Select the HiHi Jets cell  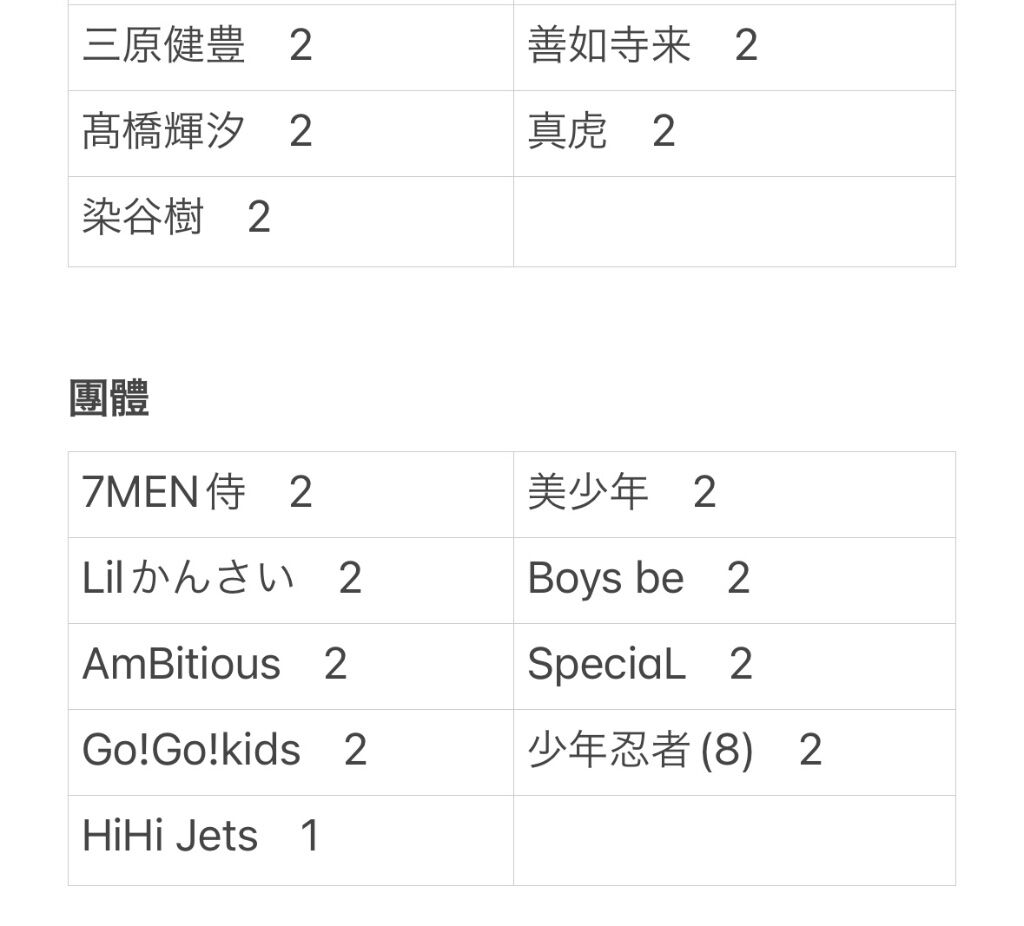click(x=291, y=840)
